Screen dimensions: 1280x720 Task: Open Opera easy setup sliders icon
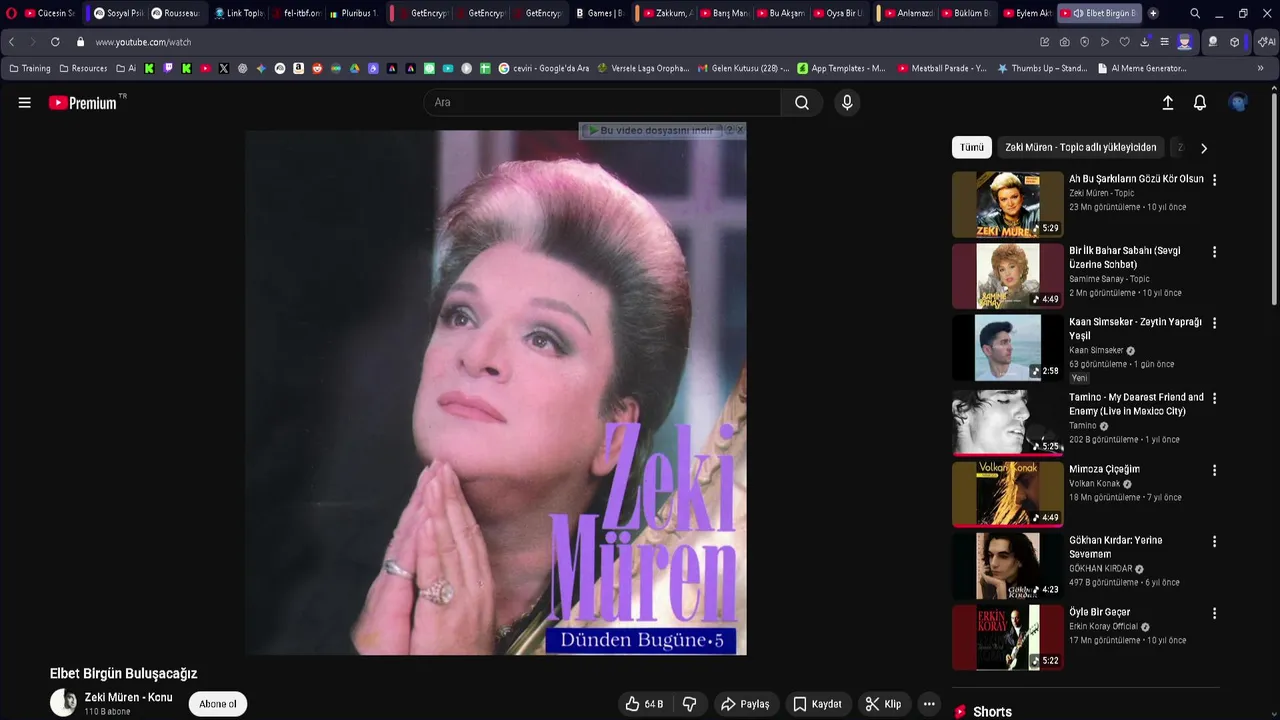1164,42
